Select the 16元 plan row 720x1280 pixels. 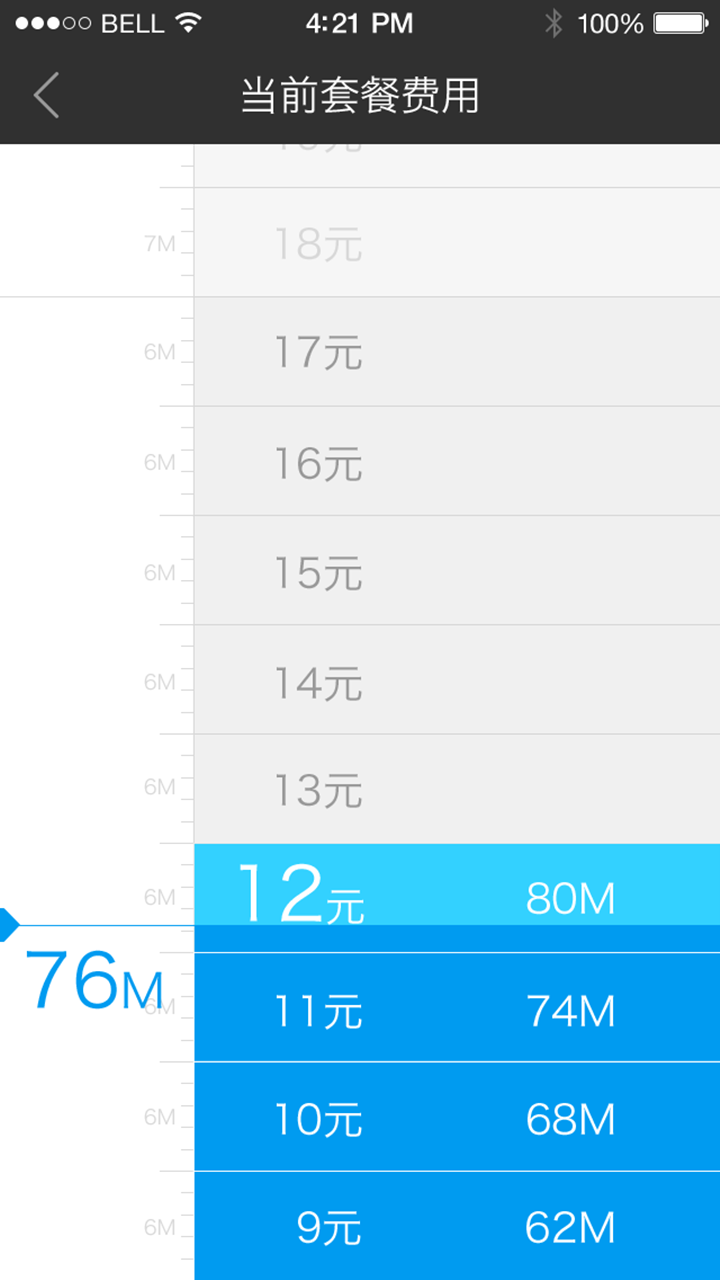tap(456, 462)
